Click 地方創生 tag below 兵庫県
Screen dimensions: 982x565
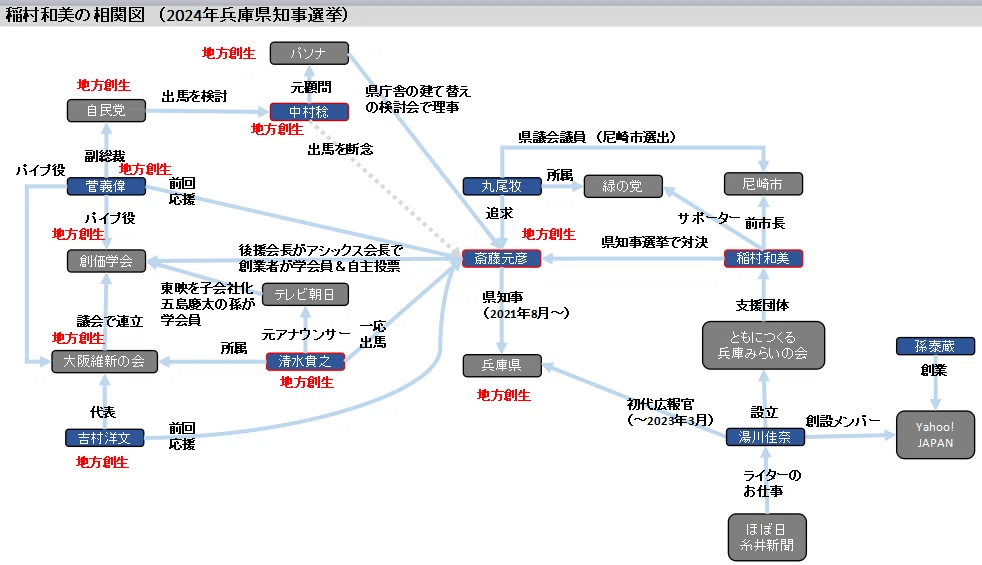tap(504, 395)
